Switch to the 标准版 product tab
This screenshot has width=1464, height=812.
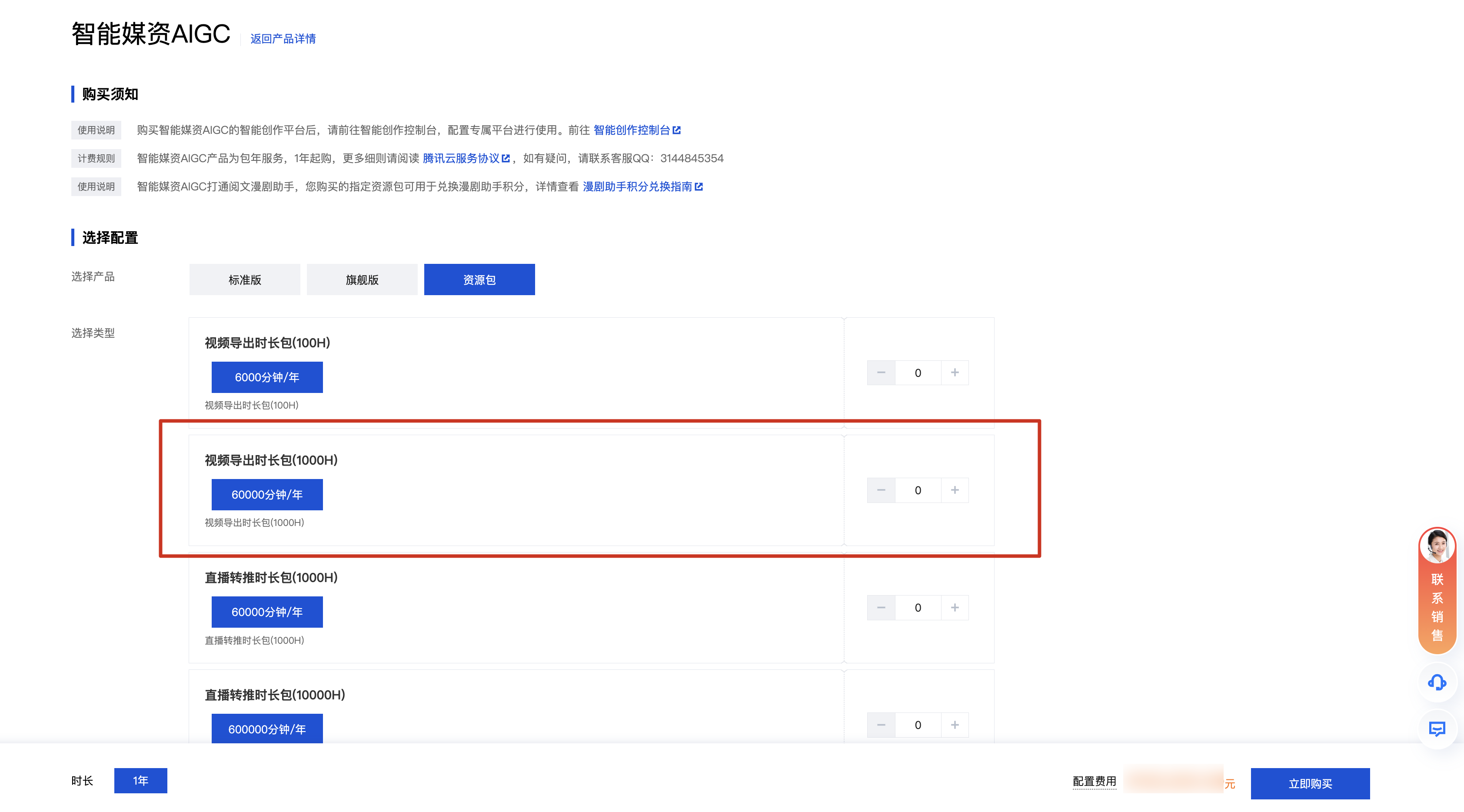point(244,280)
